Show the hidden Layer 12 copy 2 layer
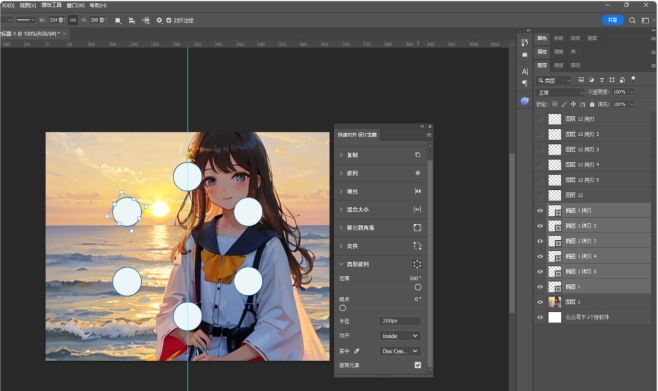The image size is (658, 391). [x=540, y=134]
